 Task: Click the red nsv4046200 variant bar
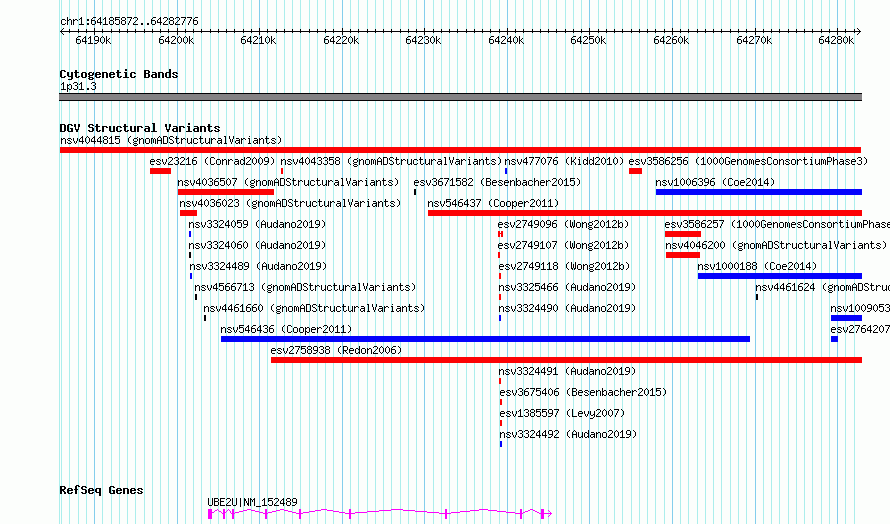tap(683, 255)
